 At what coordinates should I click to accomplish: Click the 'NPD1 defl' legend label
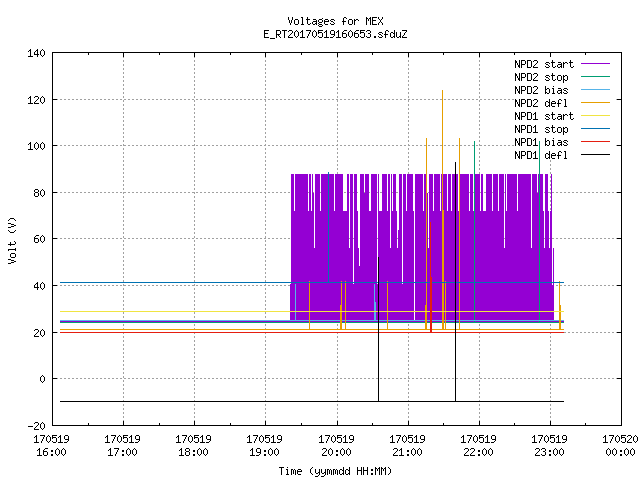click(541, 155)
